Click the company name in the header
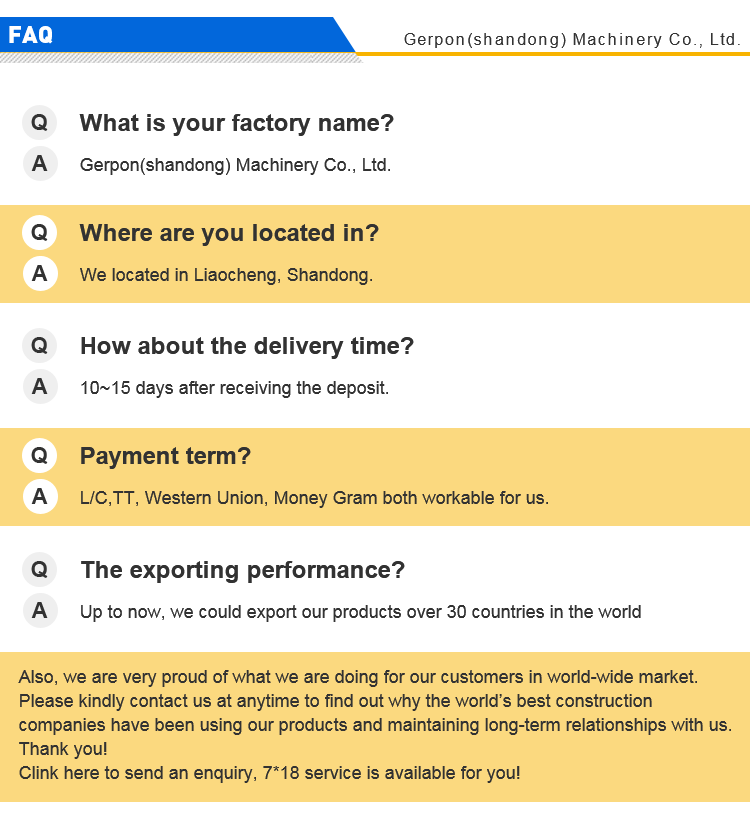Image resolution: width=750 pixels, height=831 pixels. pos(572,40)
